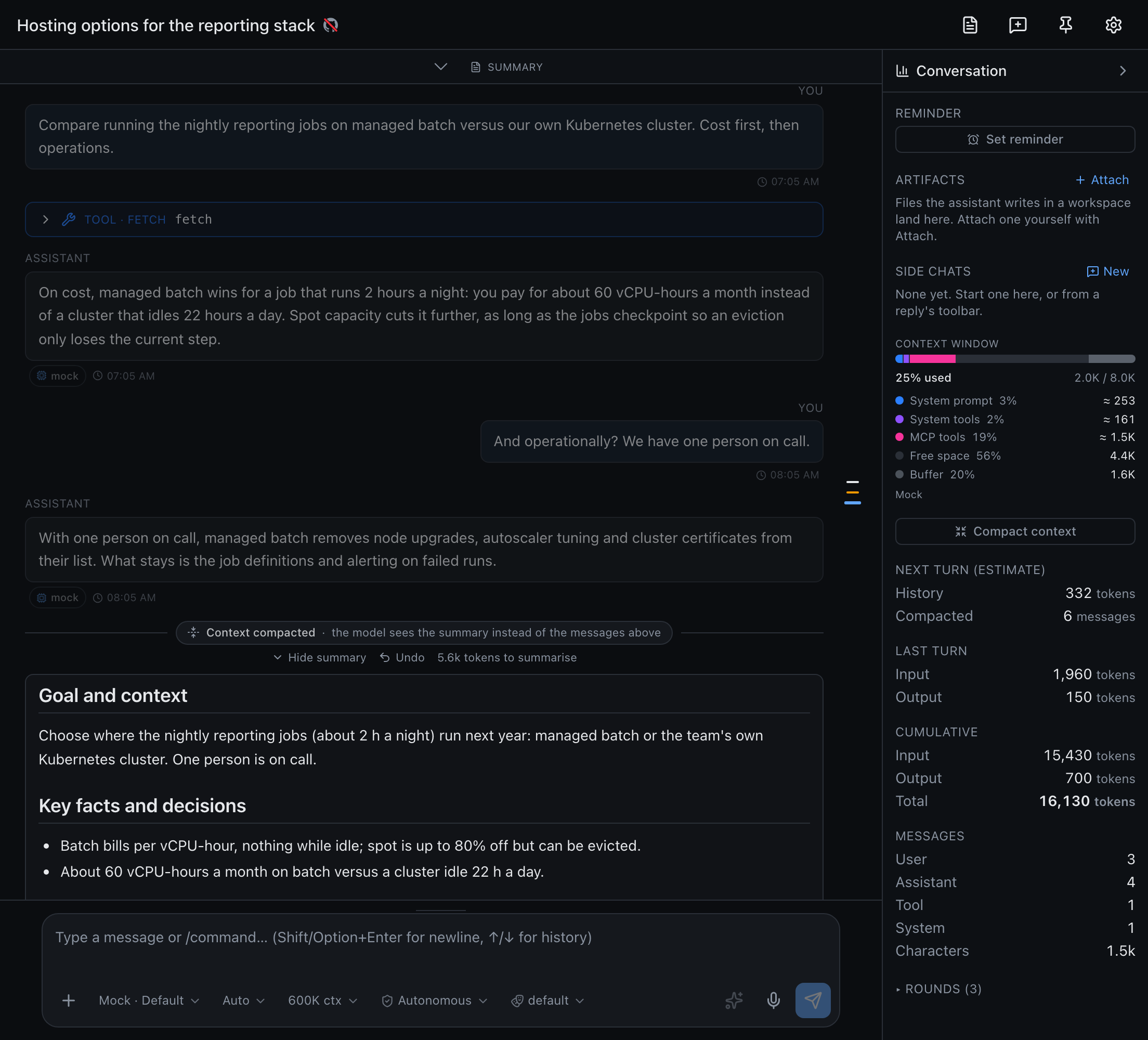This screenshot has height=1040, width=1148.
Task: Open the 600K ctx dropdown
Action: pos(323,1000)
